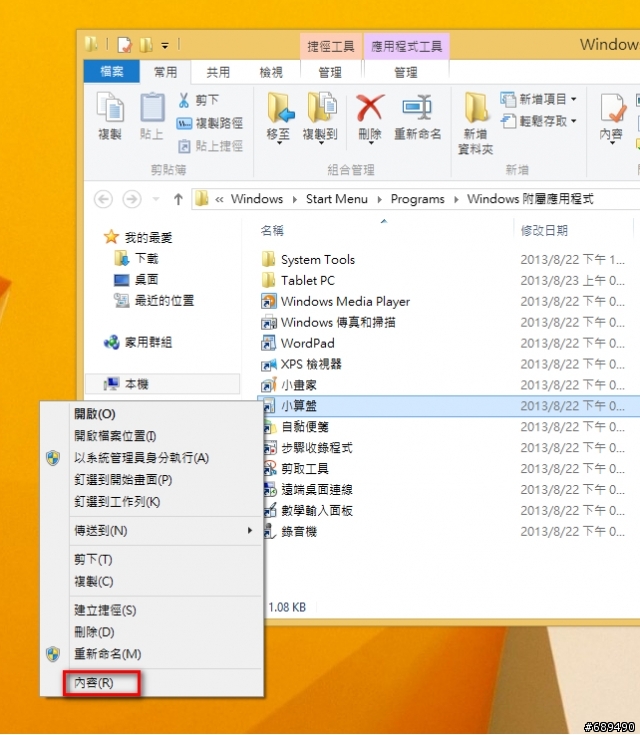
Task: Select the System Tools folder
Action: point(308,260)
